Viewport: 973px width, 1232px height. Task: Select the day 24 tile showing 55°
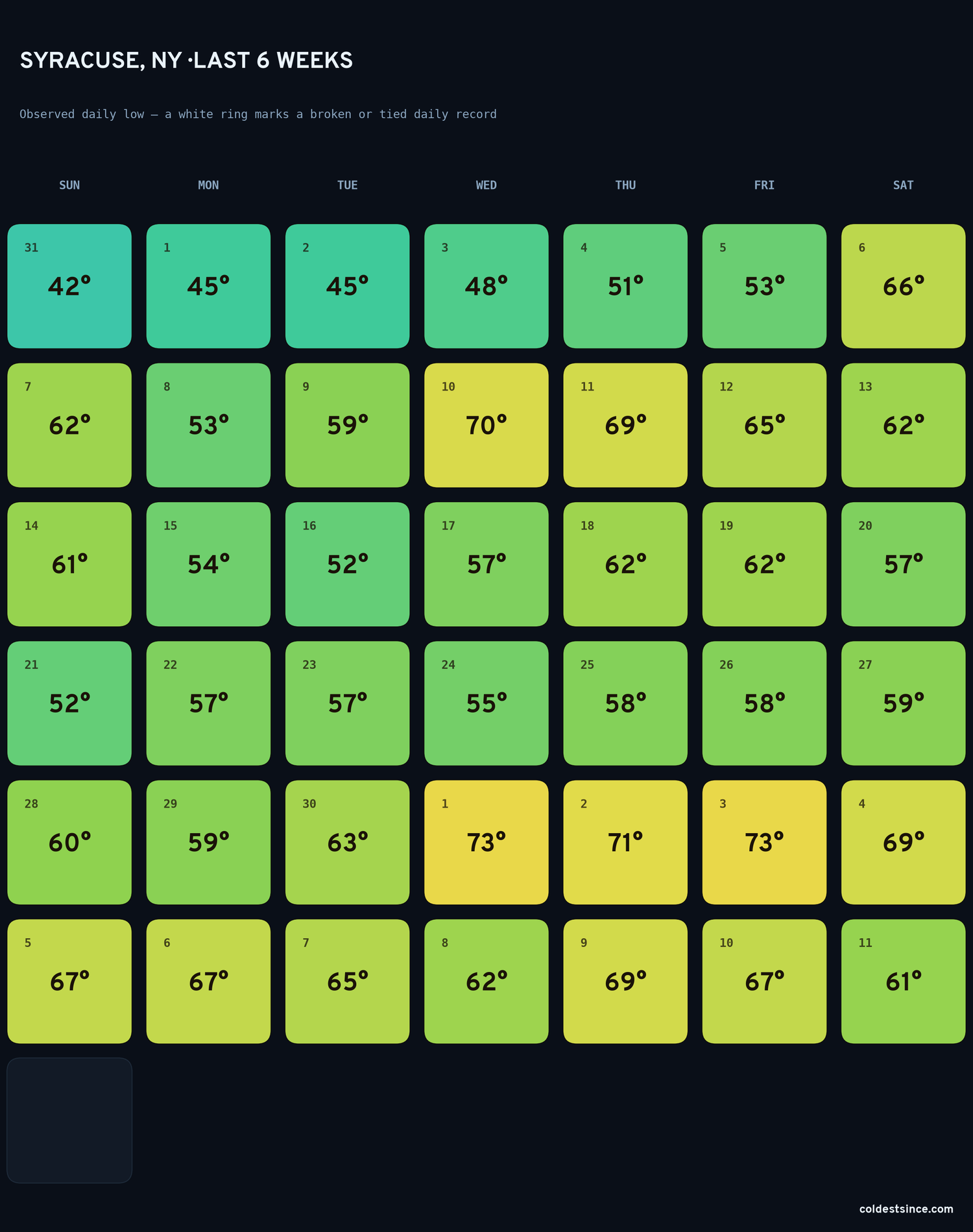486,703
